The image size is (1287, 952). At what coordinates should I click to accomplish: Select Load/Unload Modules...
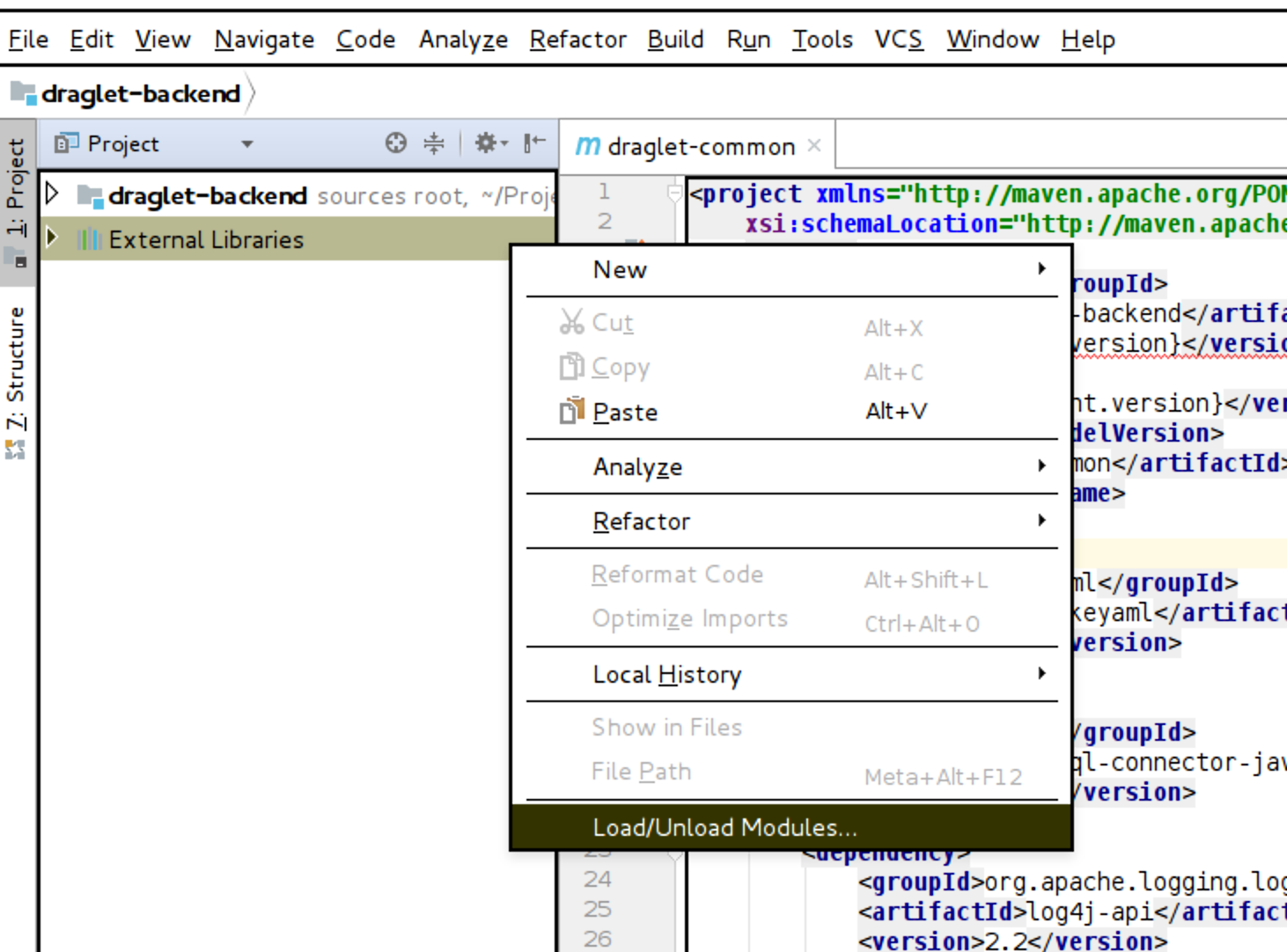tap(792, 827)
